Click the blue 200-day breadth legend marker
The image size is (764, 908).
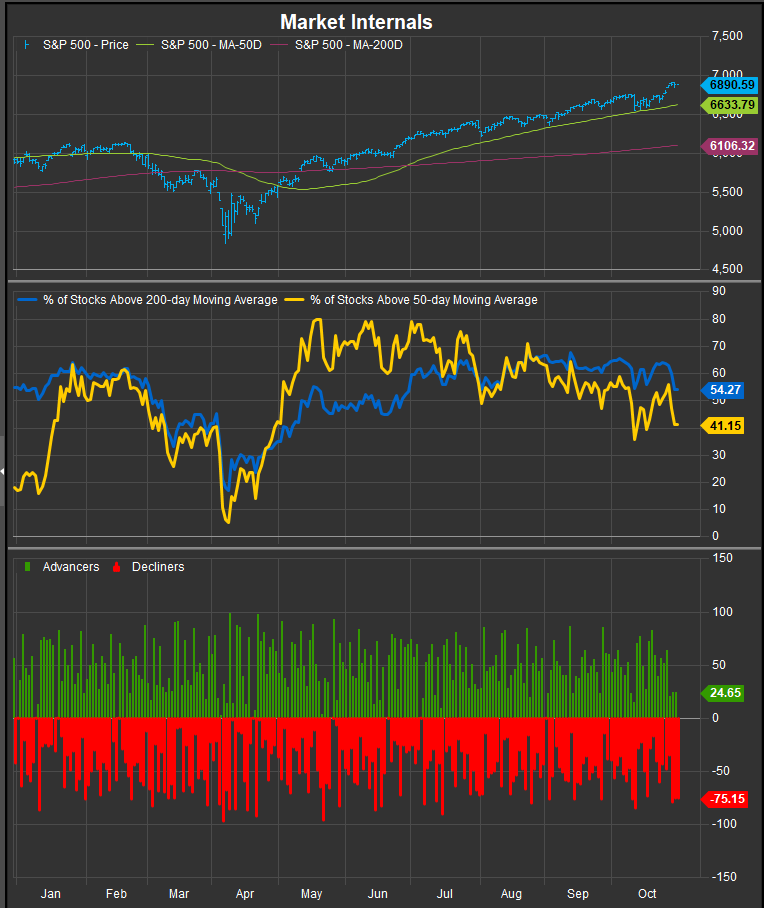pos(25,299)
